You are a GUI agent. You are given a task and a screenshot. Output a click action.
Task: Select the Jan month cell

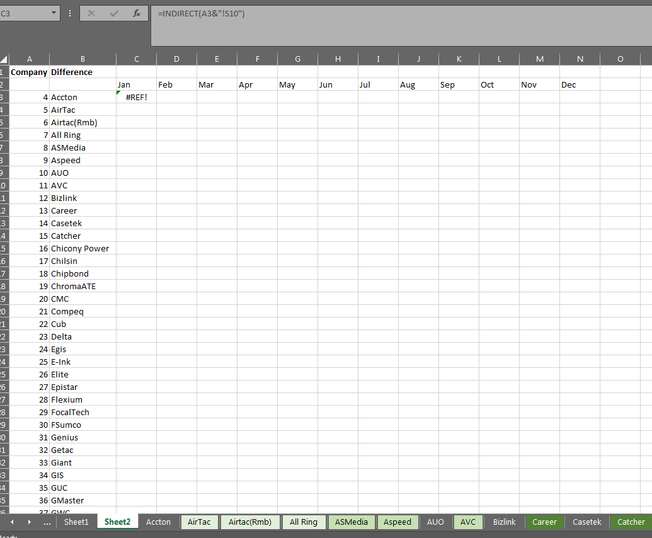[136, 85]
